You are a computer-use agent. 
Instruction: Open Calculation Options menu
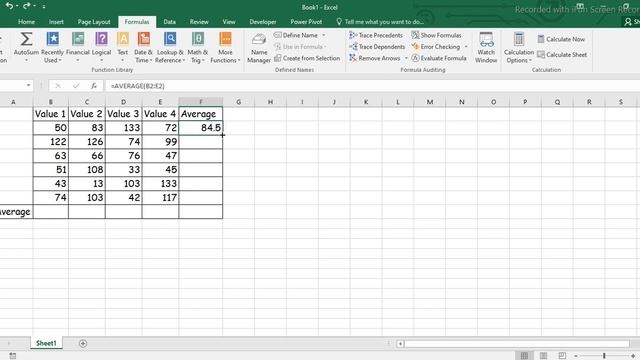[x=519, y=47]
